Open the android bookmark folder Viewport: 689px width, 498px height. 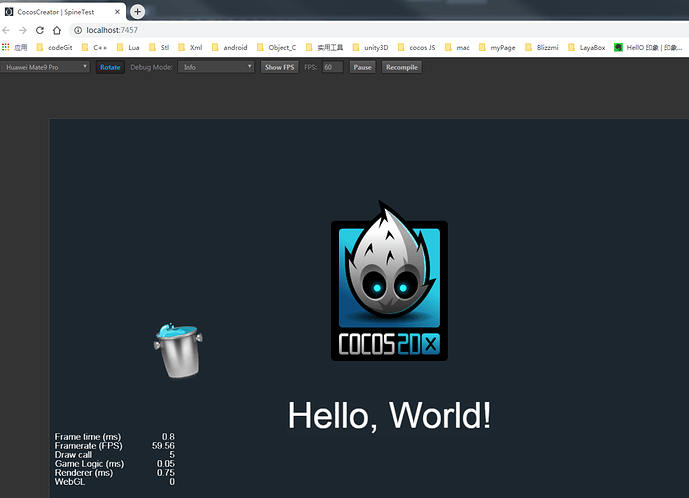[229, 47]
